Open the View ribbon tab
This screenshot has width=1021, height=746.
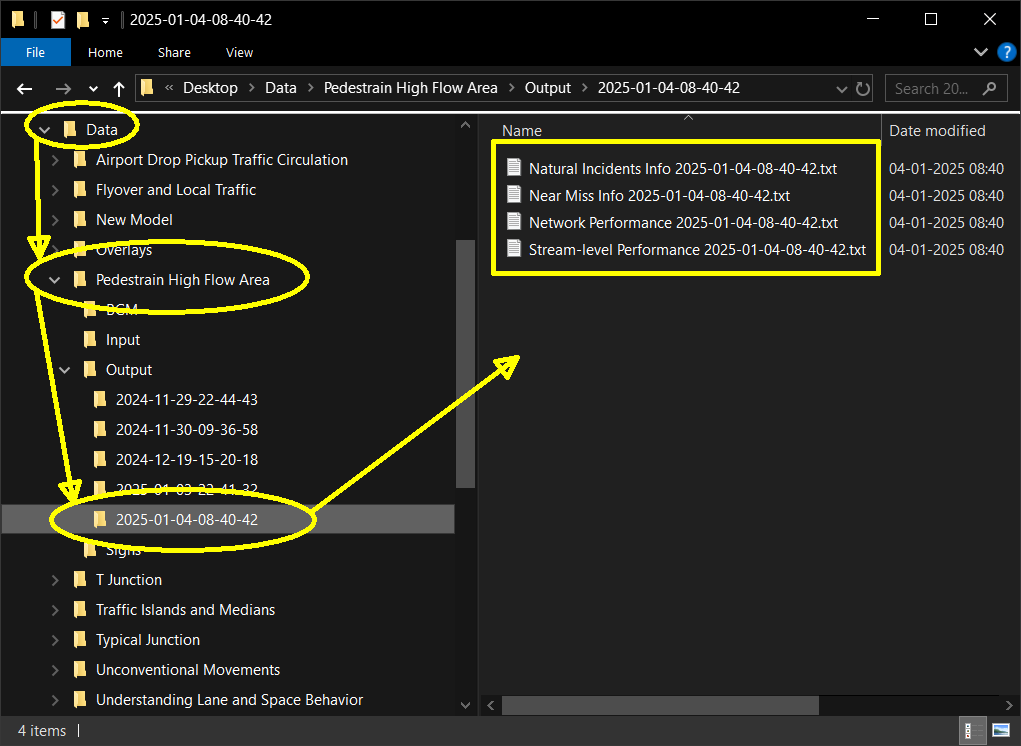239,52
